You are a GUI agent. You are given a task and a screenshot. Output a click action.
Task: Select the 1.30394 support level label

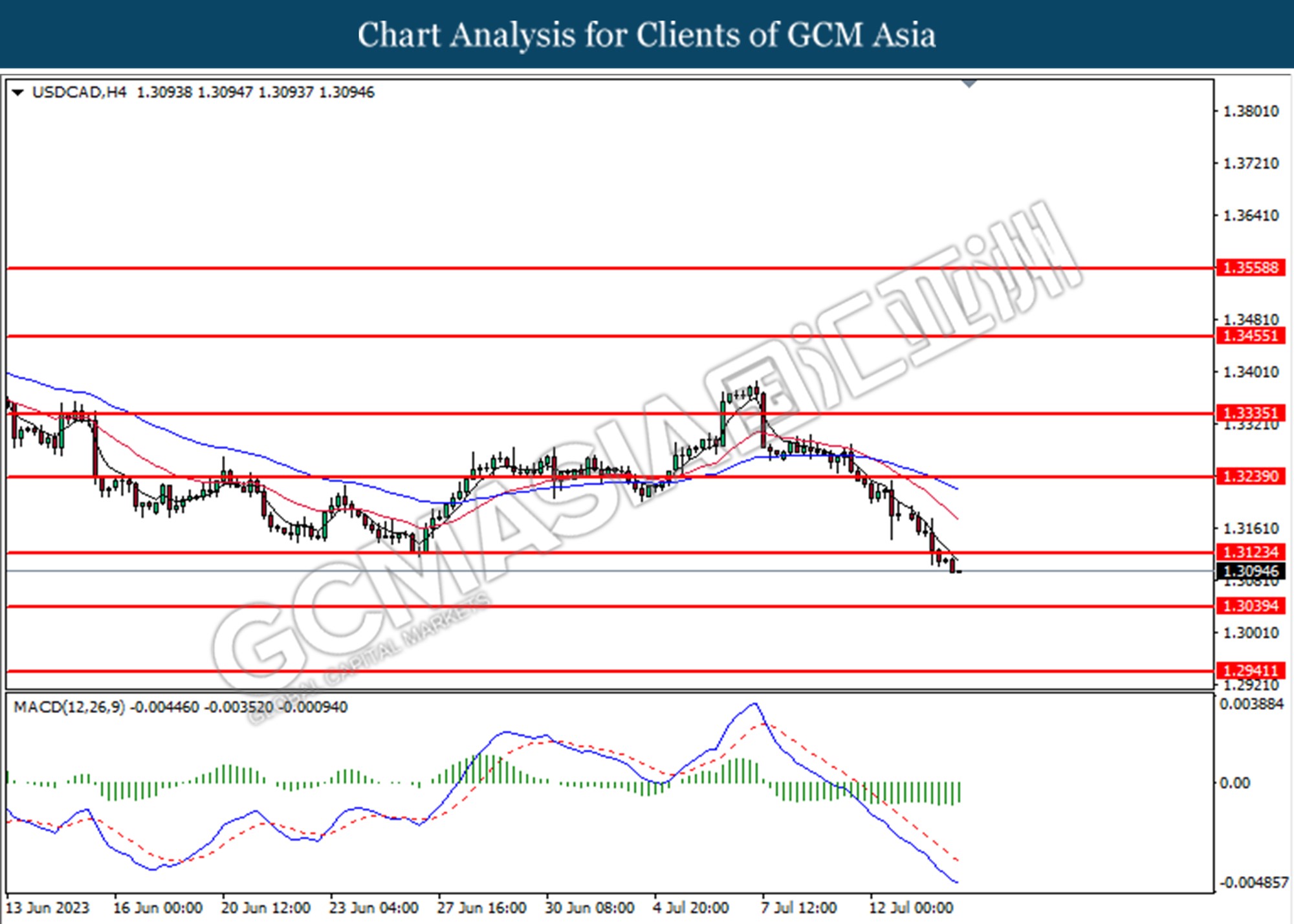pos(1251,606)
